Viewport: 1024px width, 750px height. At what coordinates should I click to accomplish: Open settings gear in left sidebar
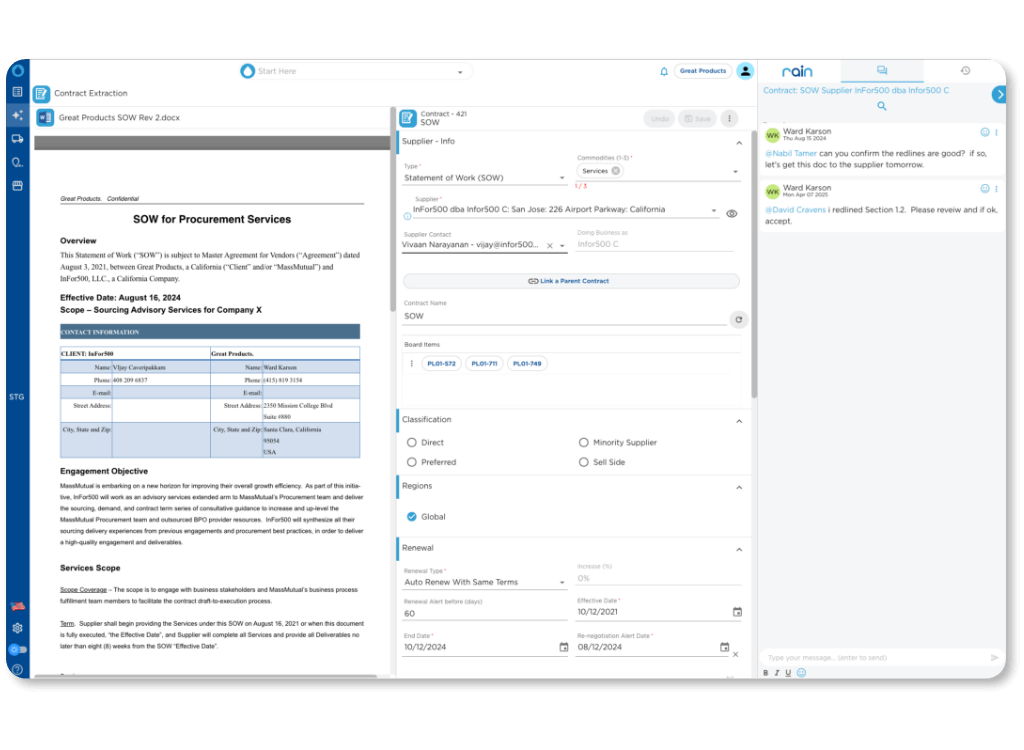pyautogui.click(x=17, y=628)
